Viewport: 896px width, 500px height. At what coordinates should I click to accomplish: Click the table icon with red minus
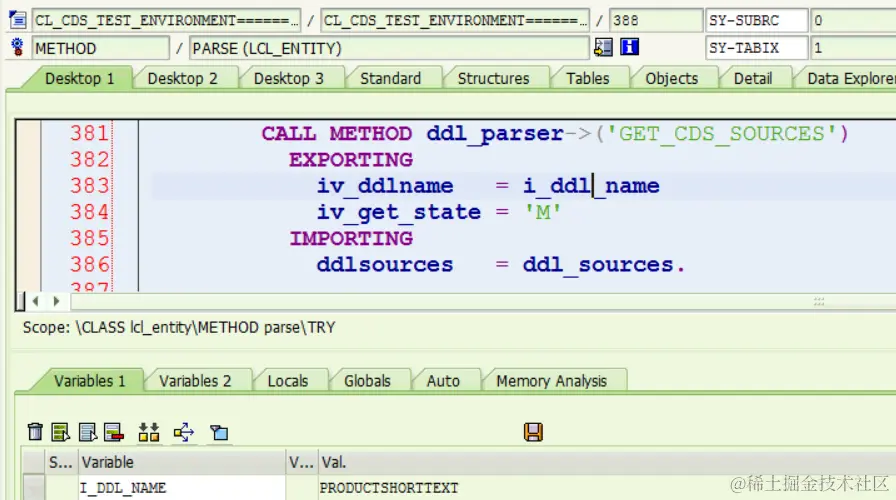(113, 432)
